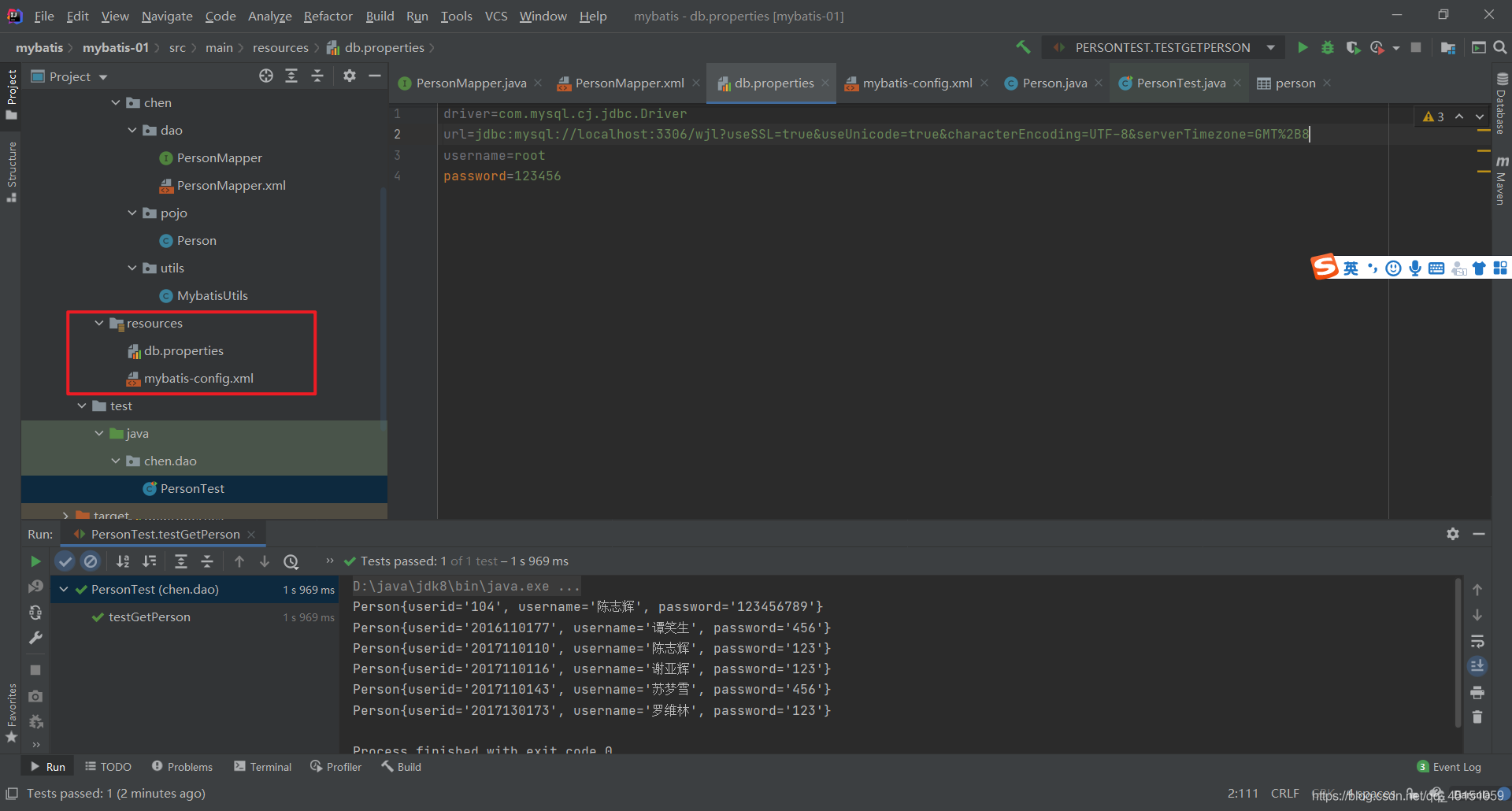Collapse PersonTest (chen.dao) test node
Image resolution: width=1512 pixels, height=811 pixels.
click(x=64, y=590)
